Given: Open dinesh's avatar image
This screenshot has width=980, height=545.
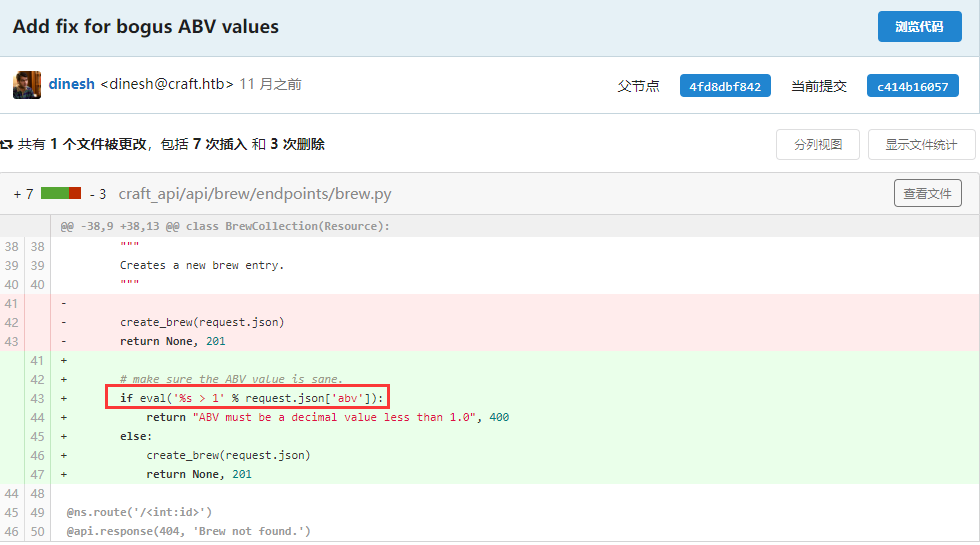Looking at the screenshot, I should pyautogui.click(x=27, y=85).
